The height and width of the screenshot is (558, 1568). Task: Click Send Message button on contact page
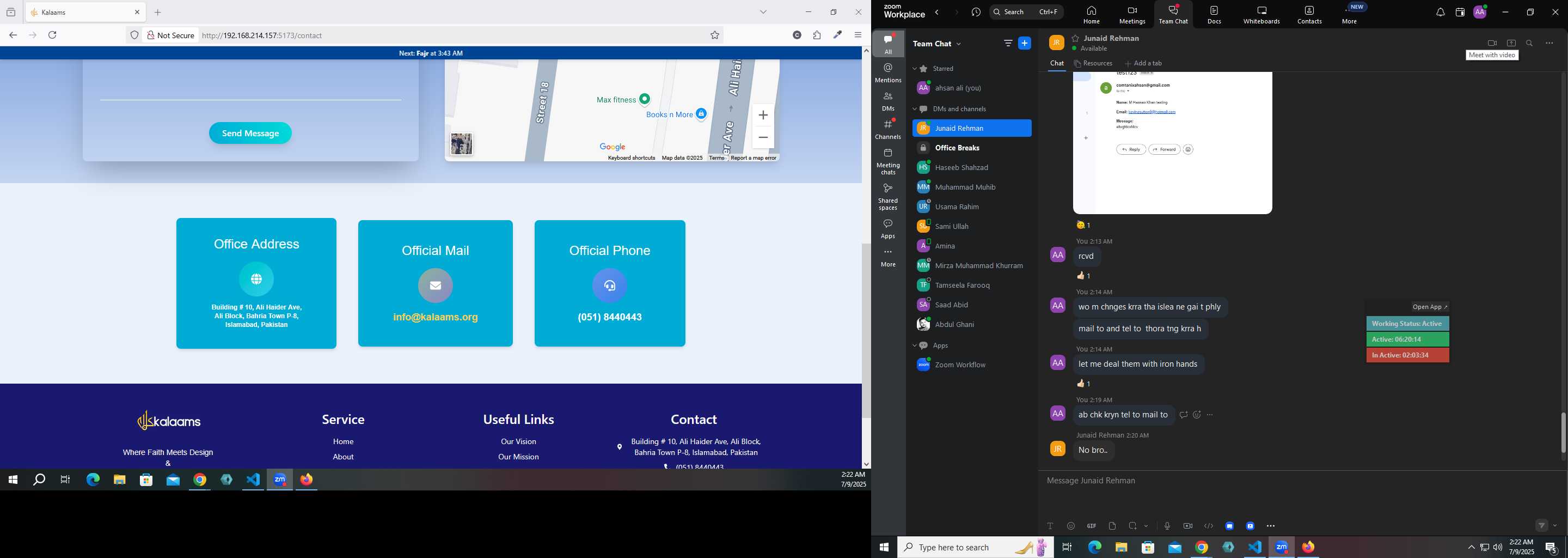pos(250,134)
